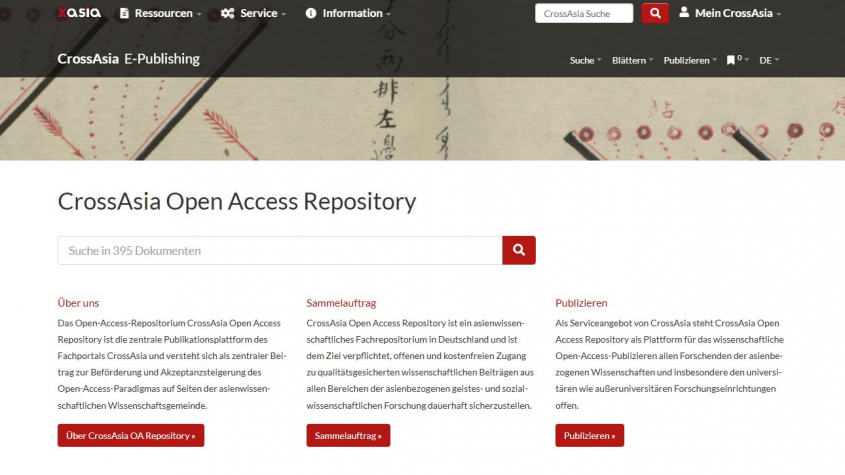This screenshot has width=845, height=475.
Task: Click the Über CrossAsia OA Repository button
Action: tap(131, 435)
